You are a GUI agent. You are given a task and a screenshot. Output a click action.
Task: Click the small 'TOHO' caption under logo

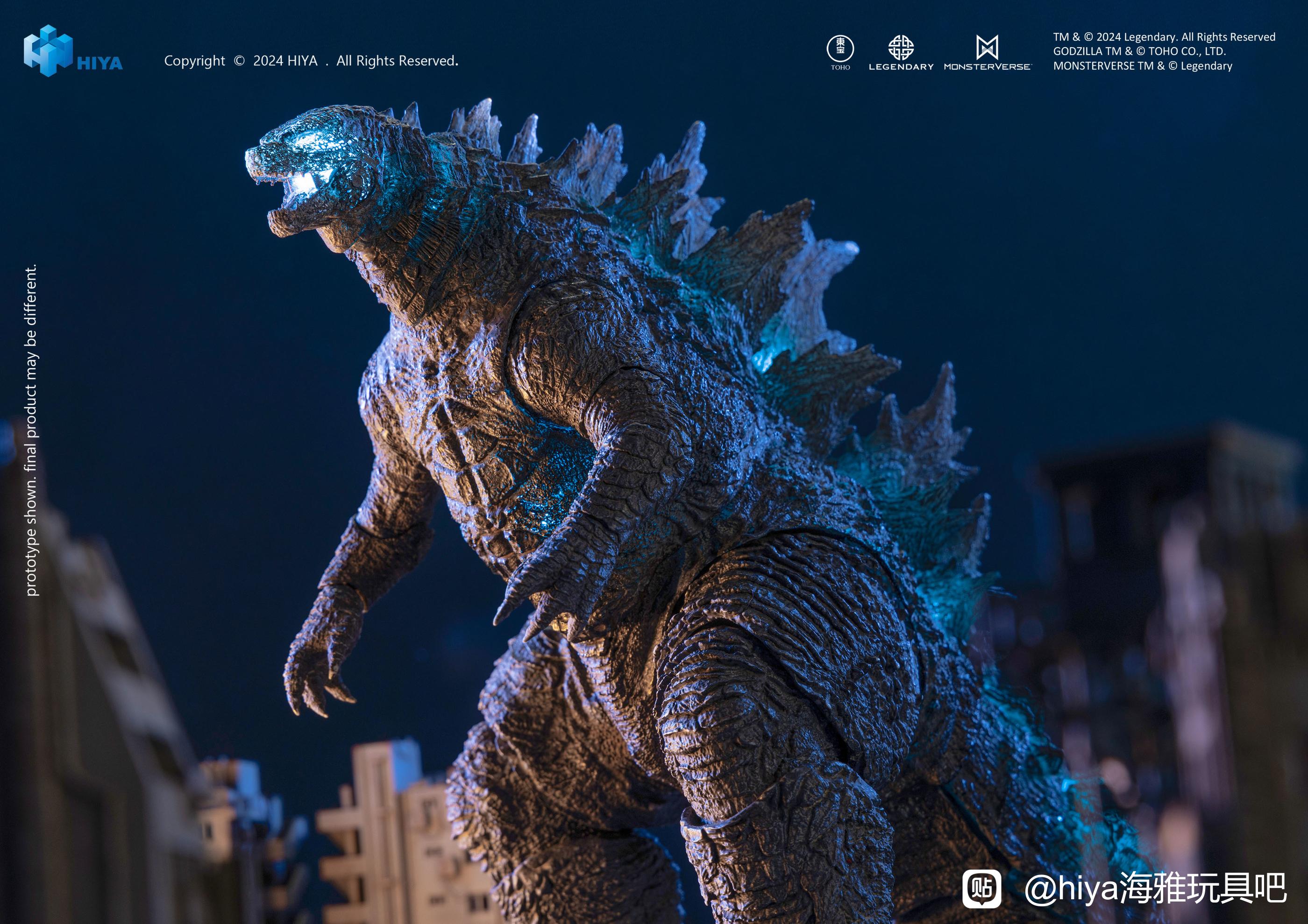(x=840, y=67)
